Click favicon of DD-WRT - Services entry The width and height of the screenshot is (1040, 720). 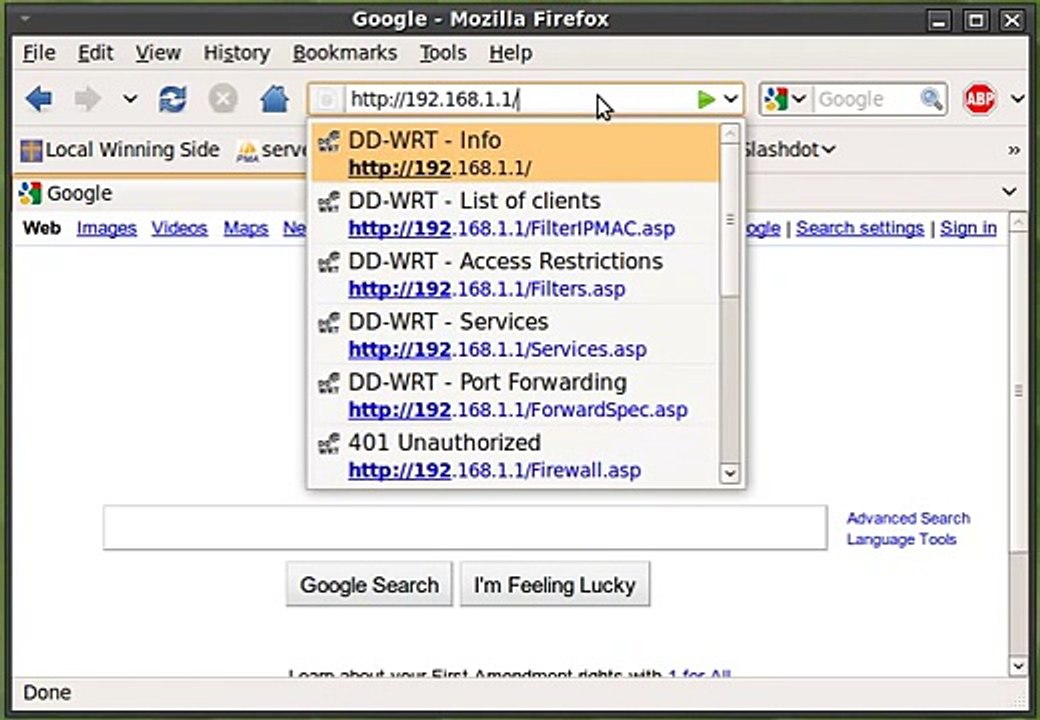(x=329, y=323)
